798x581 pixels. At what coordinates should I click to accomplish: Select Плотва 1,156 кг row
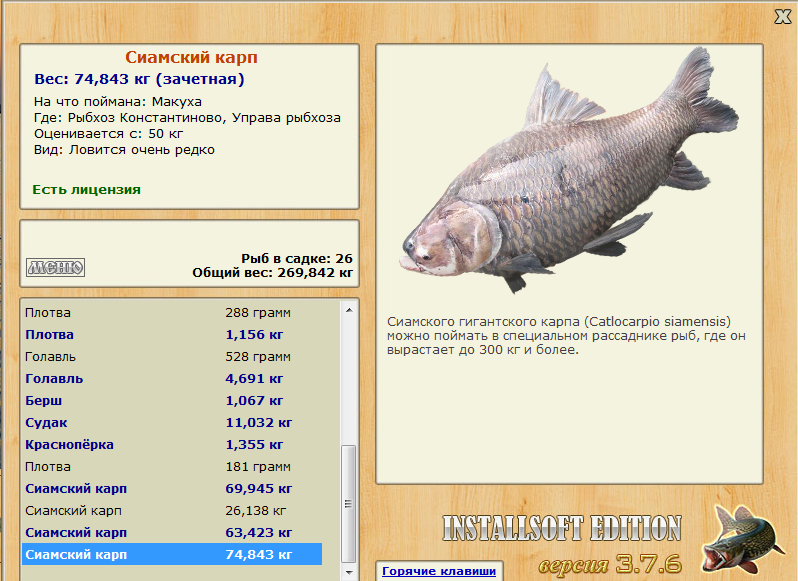coord(173,335)
